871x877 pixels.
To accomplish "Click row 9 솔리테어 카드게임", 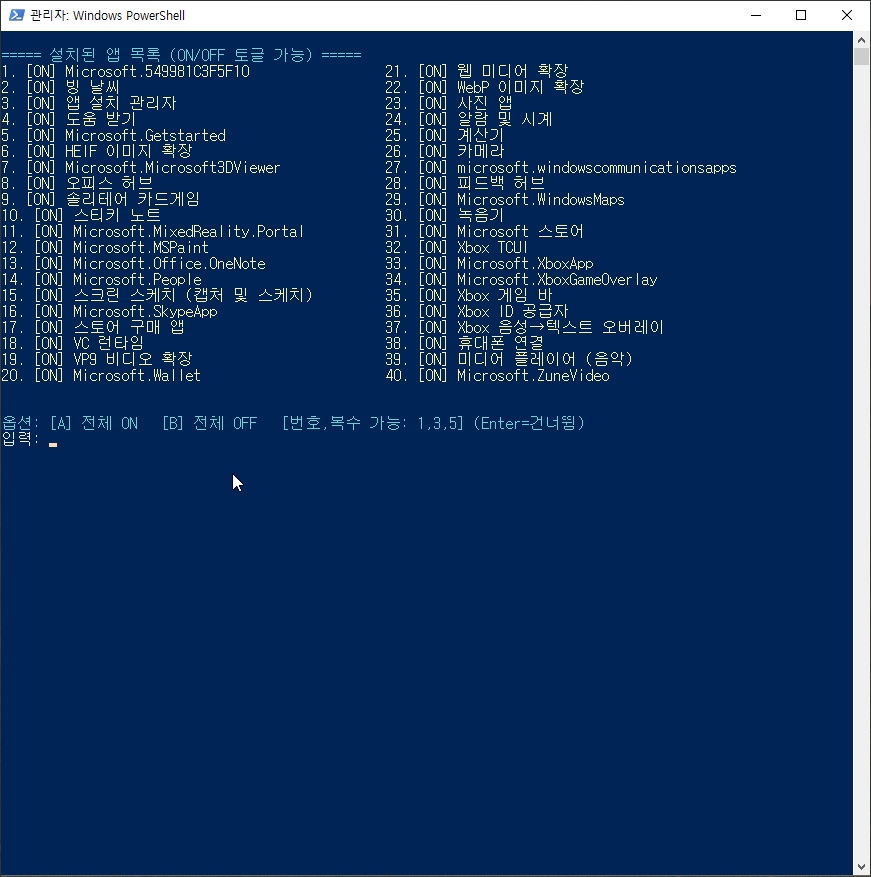I will click(101, 200).
